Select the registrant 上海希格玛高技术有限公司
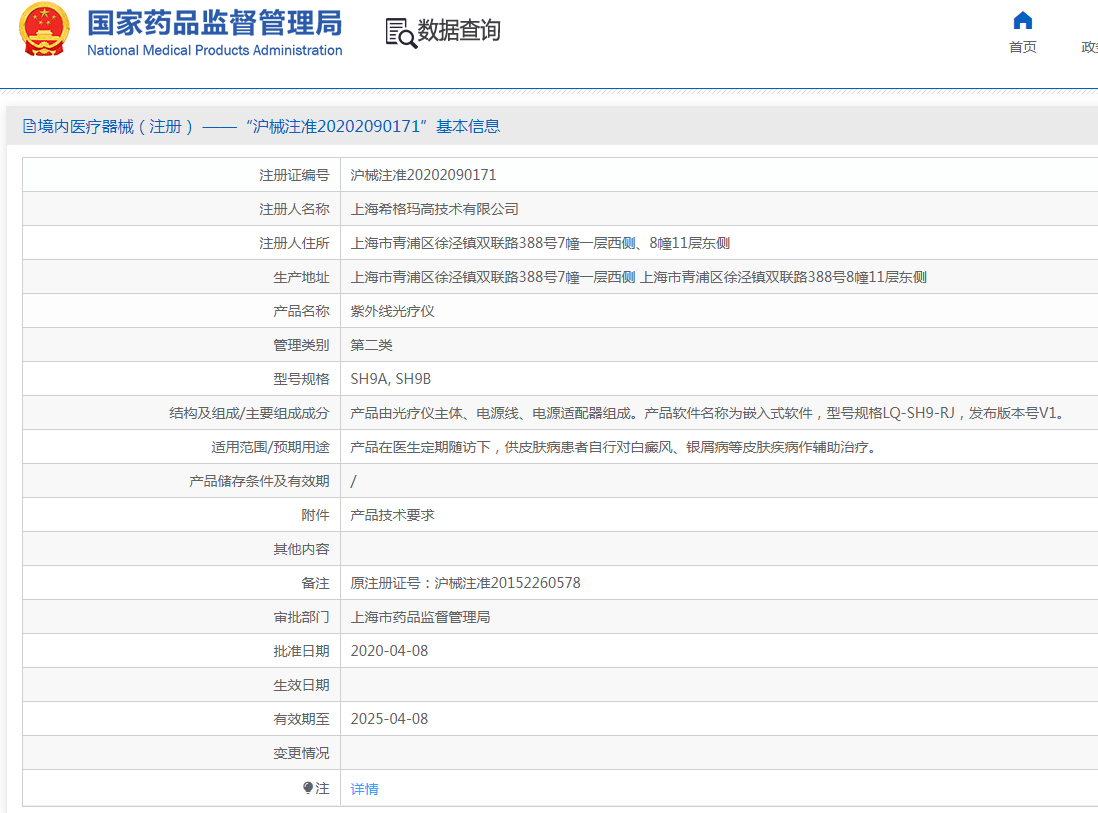1098x813 pixels. pyautogui.click(x=434, y=209)
